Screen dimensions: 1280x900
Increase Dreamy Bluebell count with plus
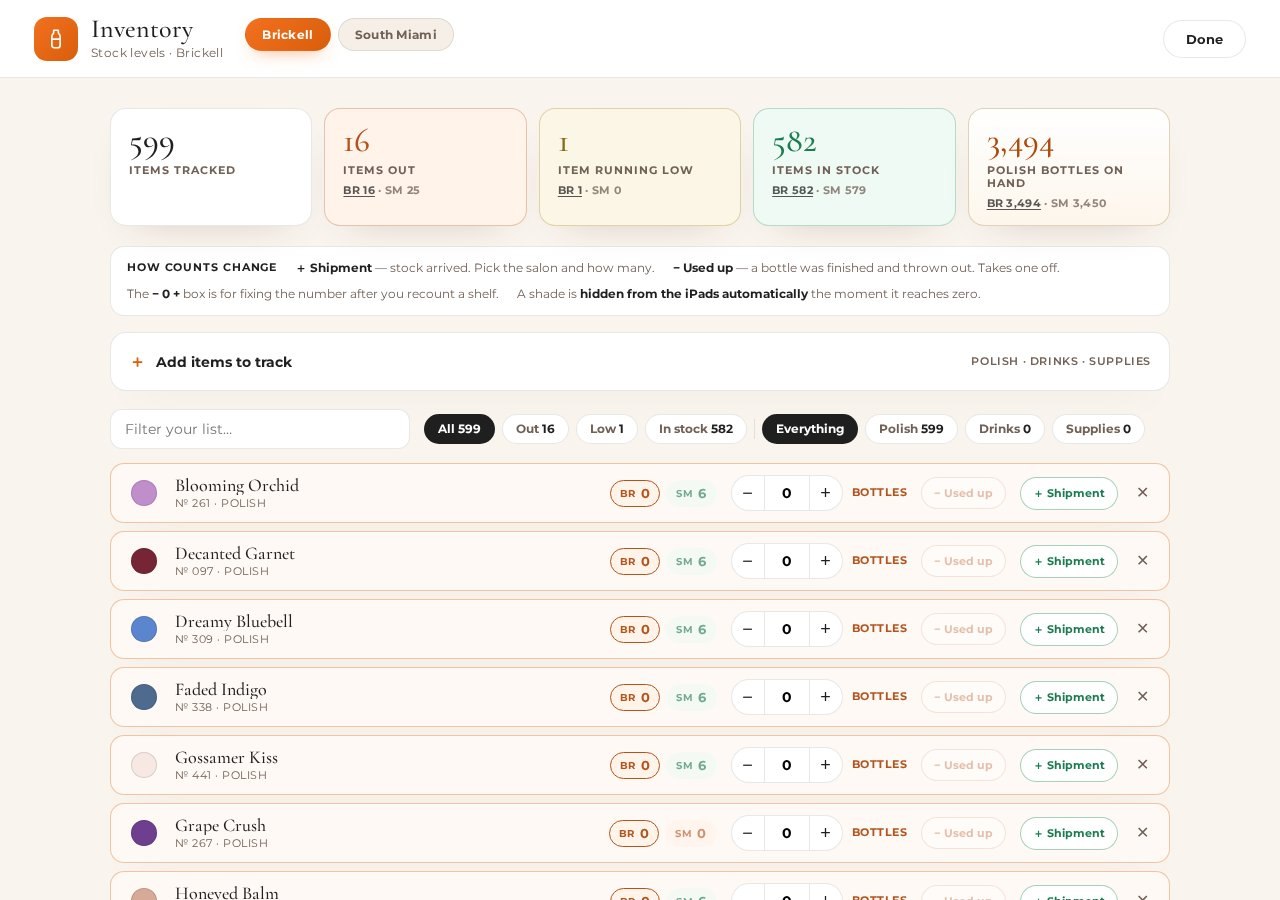(825, 629)
